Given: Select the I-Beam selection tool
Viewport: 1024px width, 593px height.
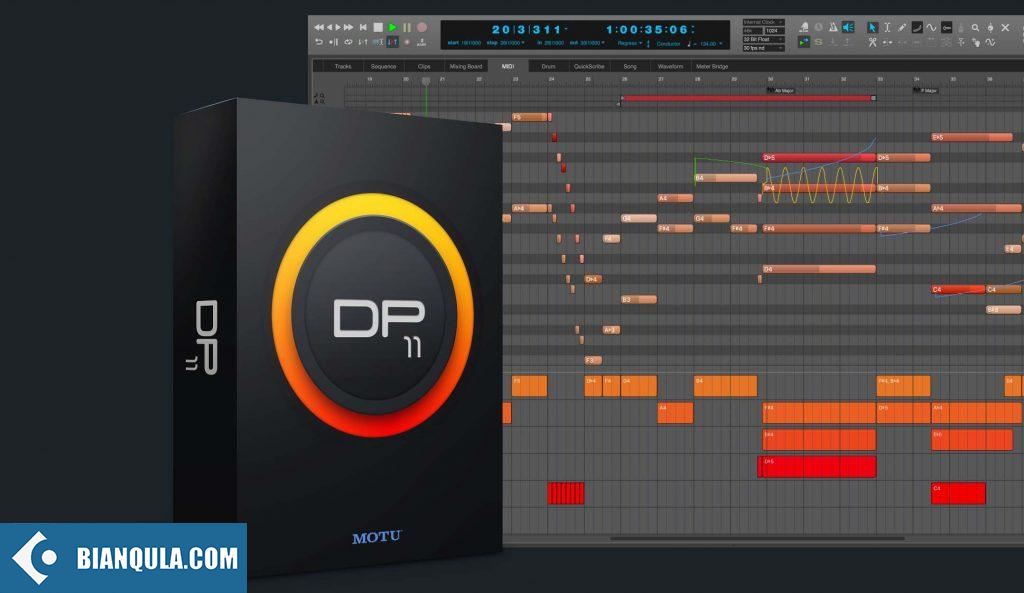Looking at the screenshot, I should tap(887, 27).
